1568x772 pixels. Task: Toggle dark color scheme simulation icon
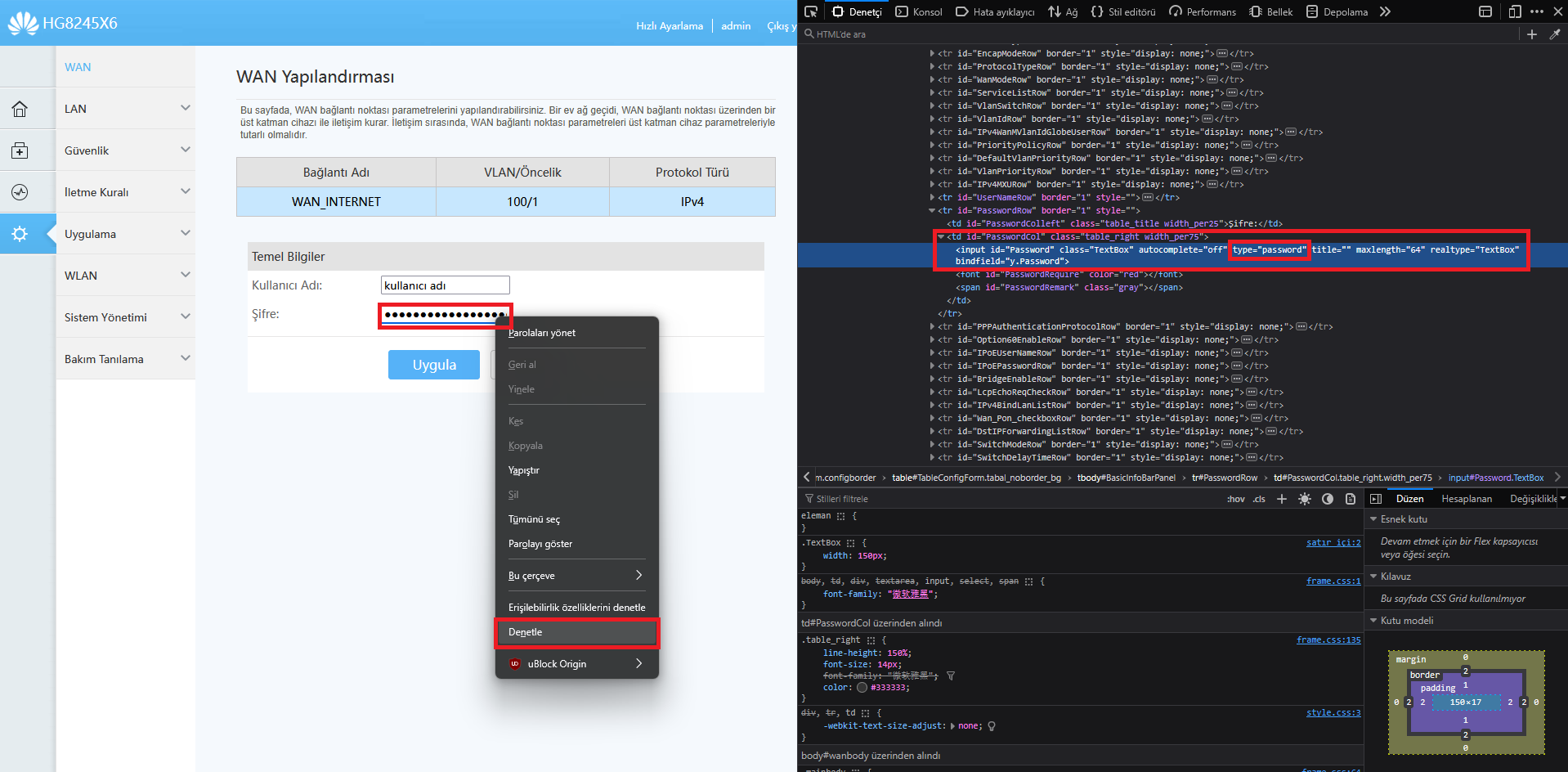1328,499
